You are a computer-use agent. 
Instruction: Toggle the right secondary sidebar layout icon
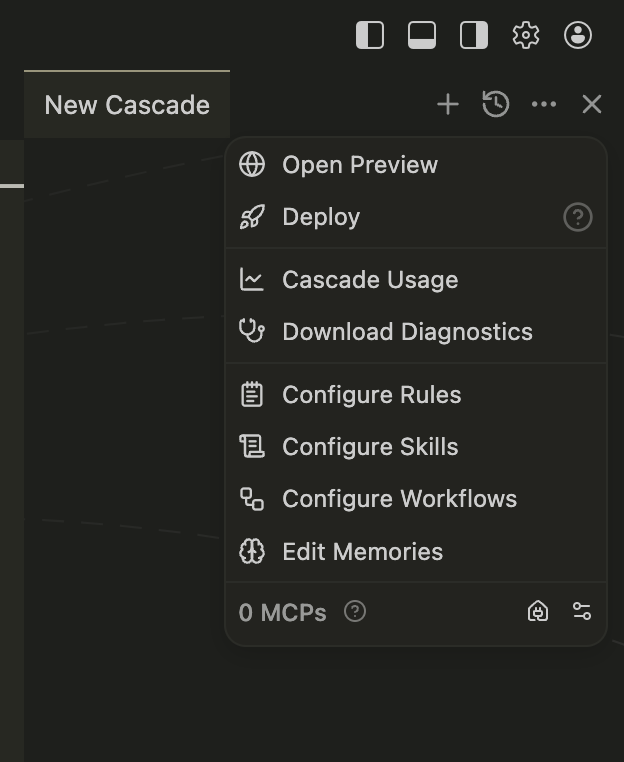(474, 35)
